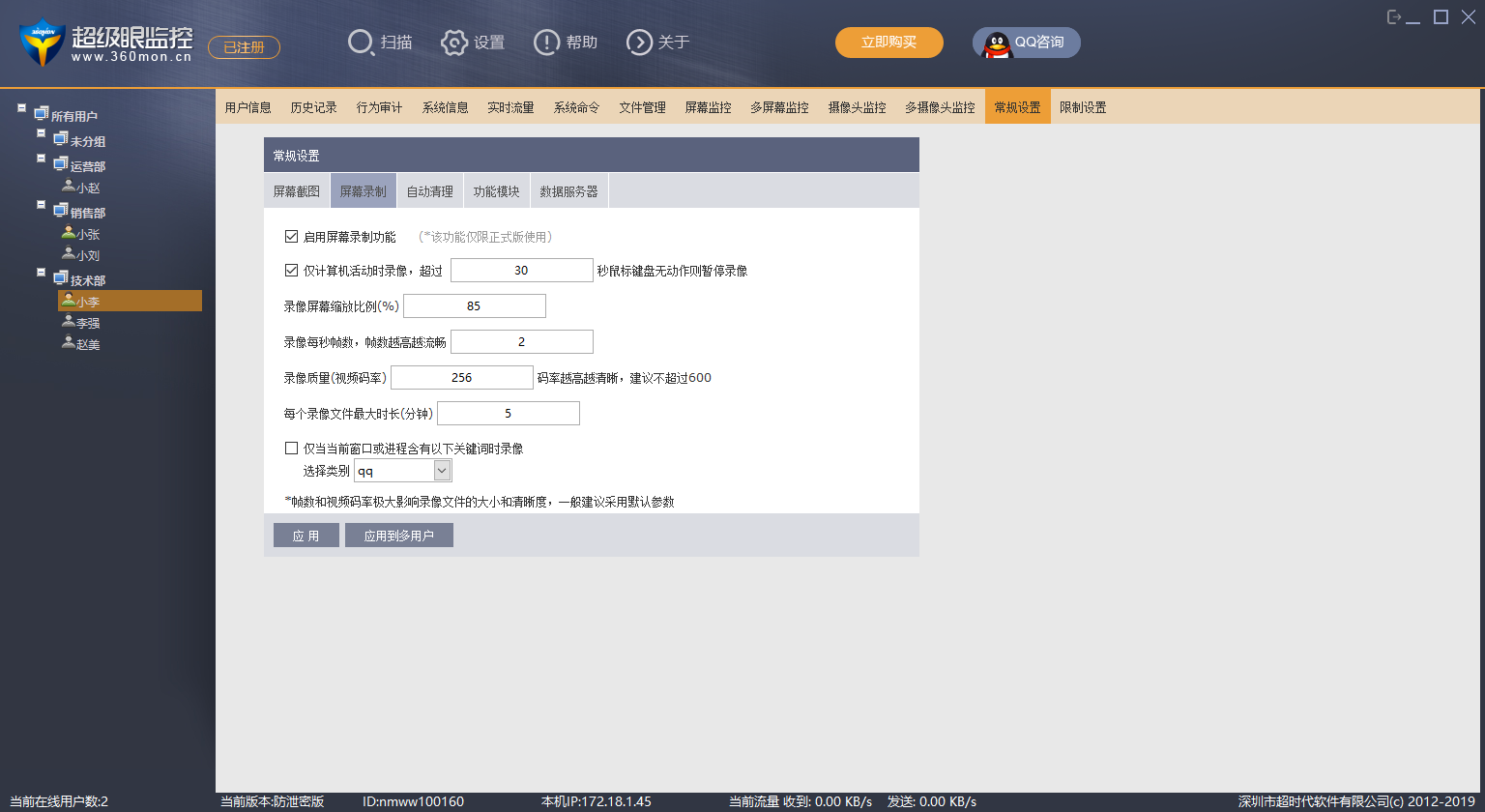Open the 自动清理 sub-tab

click(429, 191)
